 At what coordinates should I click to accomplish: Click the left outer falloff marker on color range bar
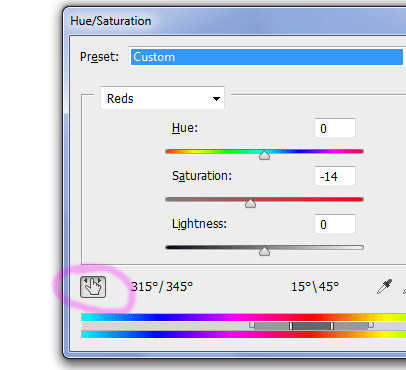point(252,325)
